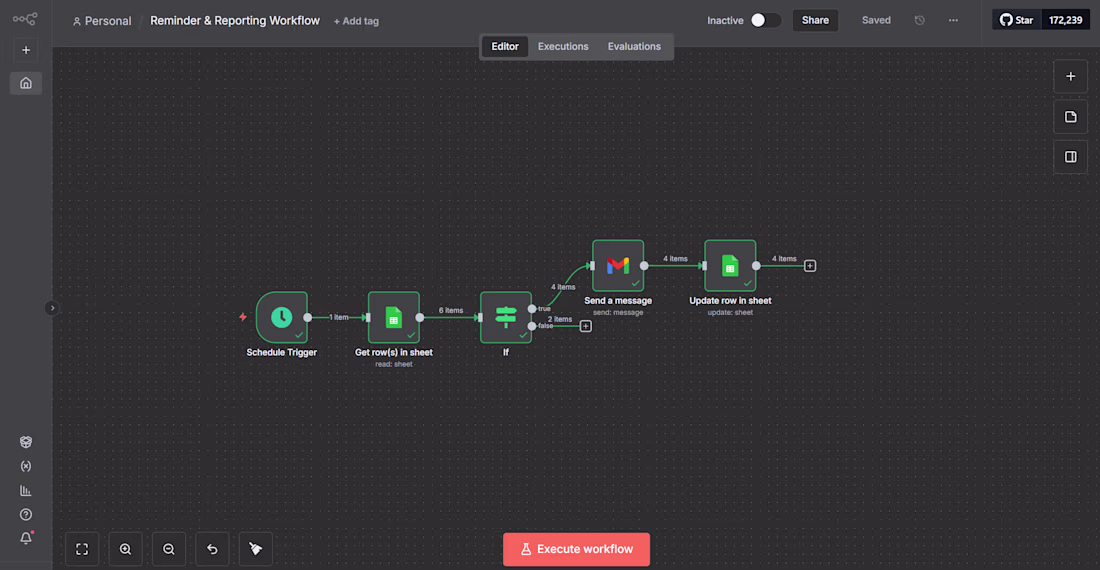The width and height of the screenshot is (1100, 570).
Task: Select the Update row in sheet node
Action: 730,266
